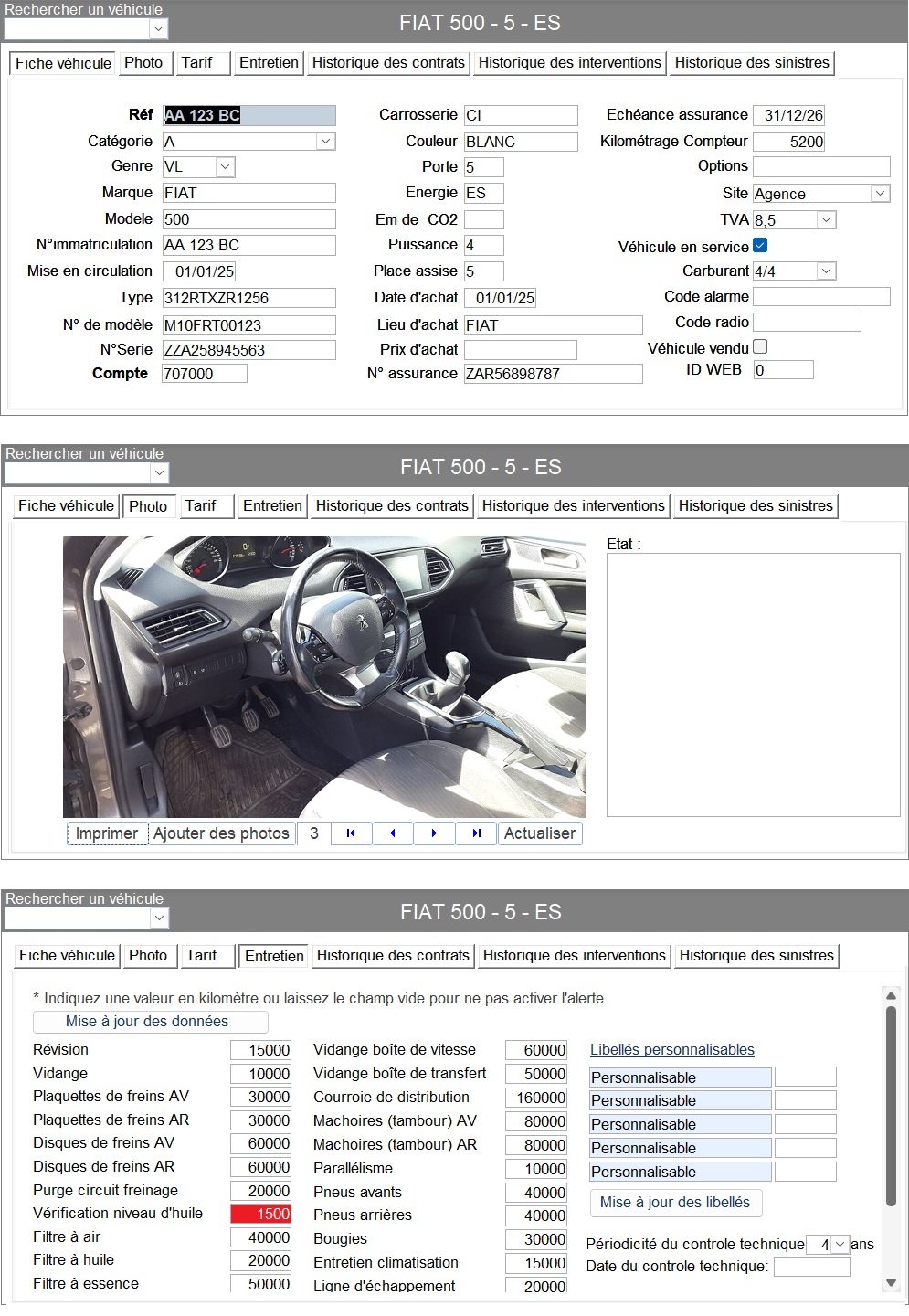Screen dimensions: 909x1316
Task: Click into the Etat text area
Action: tap(754, 685)
